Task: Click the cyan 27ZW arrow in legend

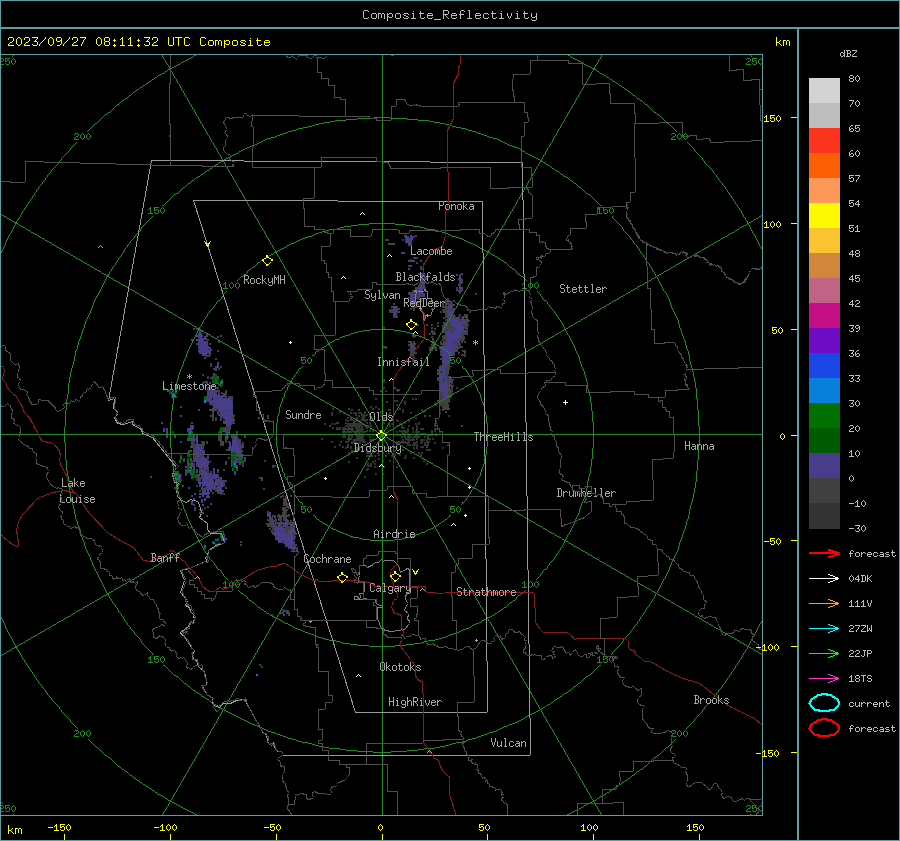Action: tap(824, 629)
